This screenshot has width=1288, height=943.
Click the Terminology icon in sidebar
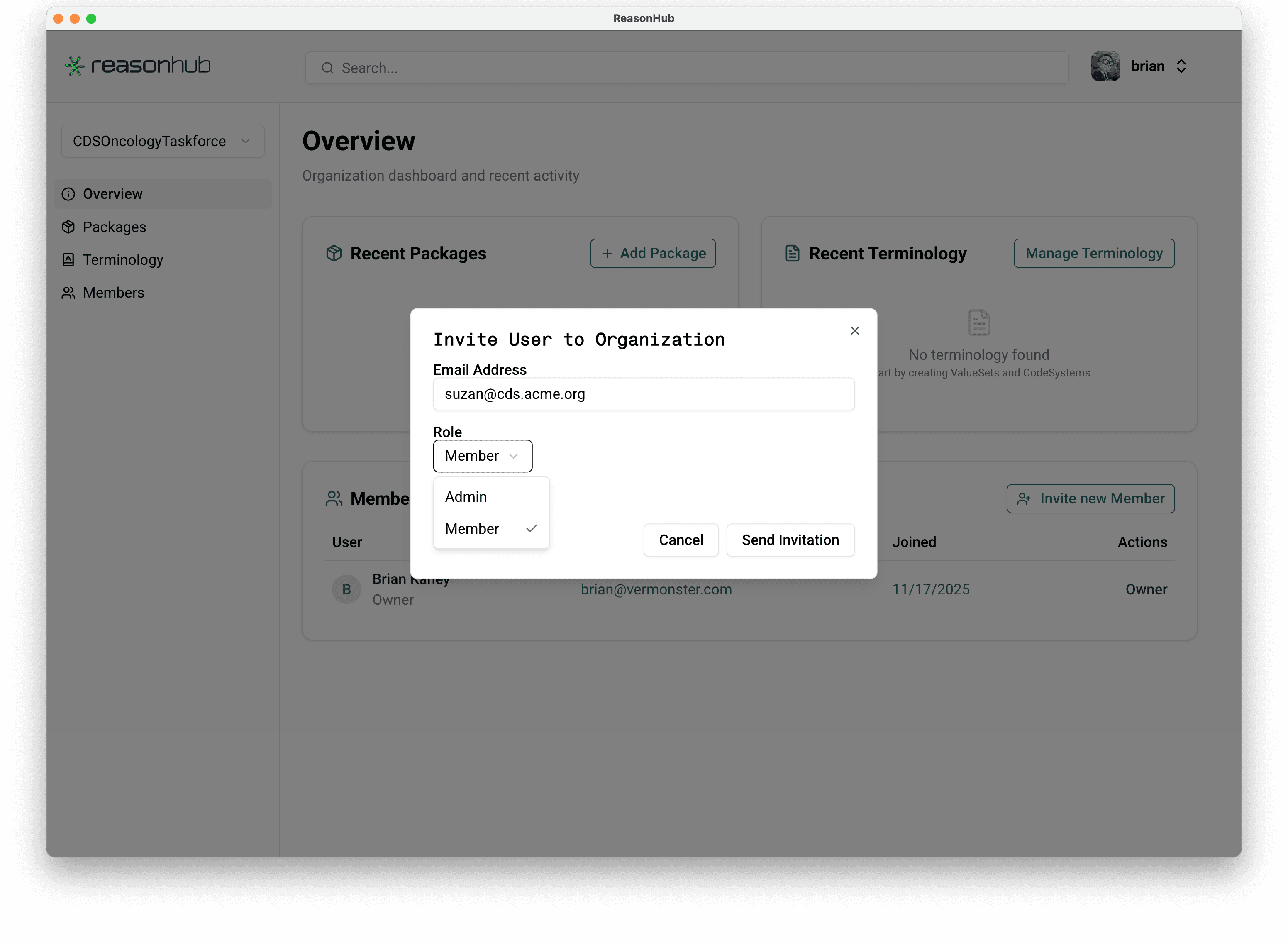point(68,260)
